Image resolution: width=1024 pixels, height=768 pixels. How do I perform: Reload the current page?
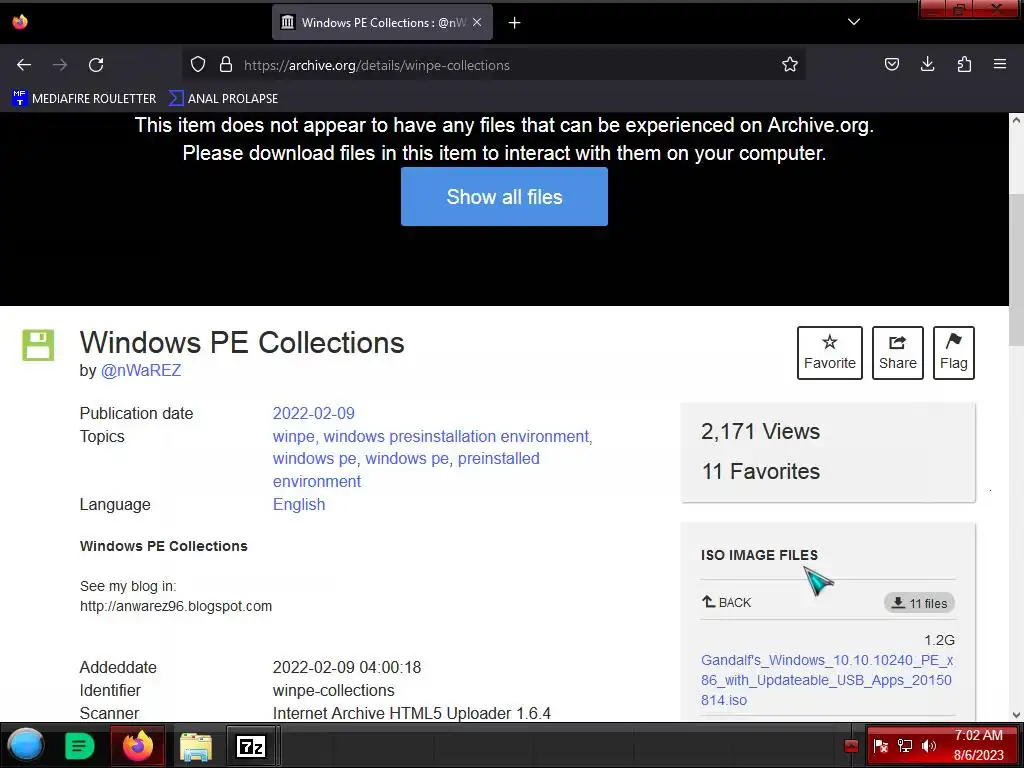point(96,65)
